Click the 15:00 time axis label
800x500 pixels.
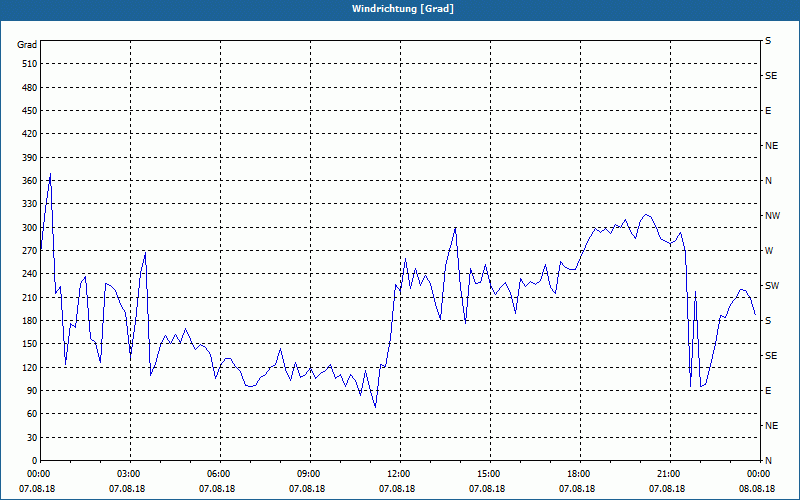pos(487,474)
